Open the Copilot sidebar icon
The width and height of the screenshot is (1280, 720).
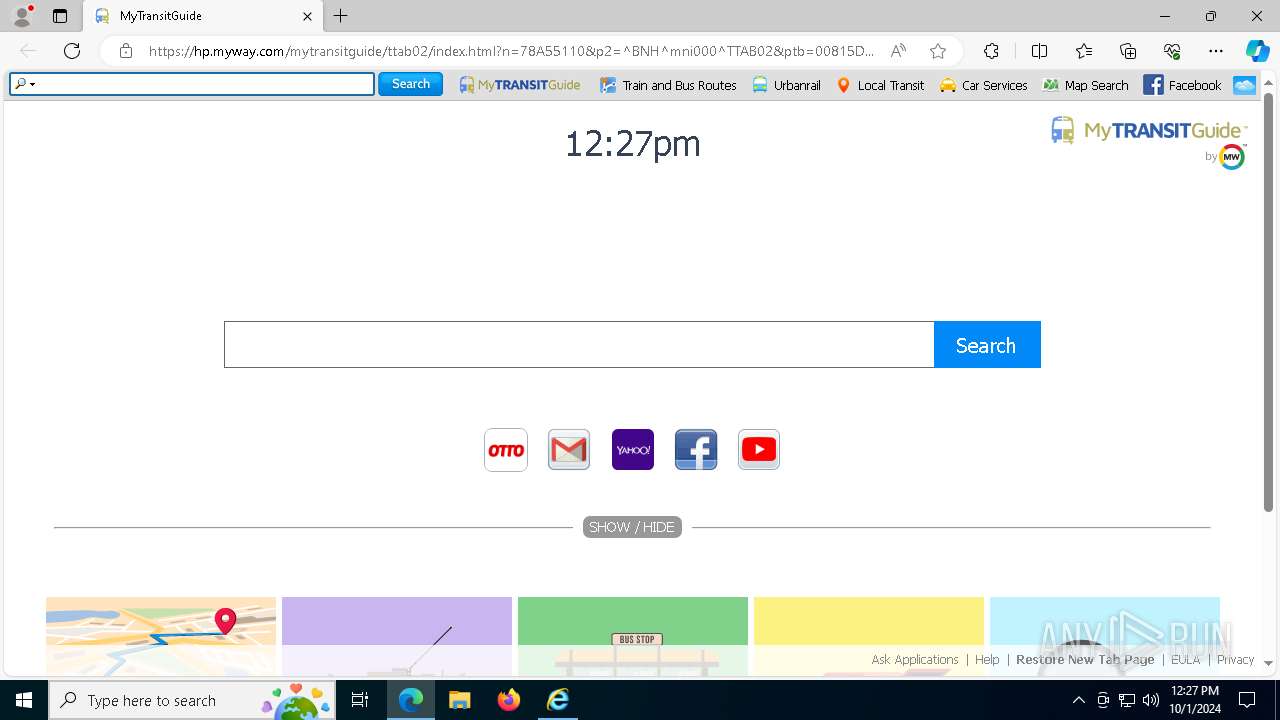[x=1257, y=51]
